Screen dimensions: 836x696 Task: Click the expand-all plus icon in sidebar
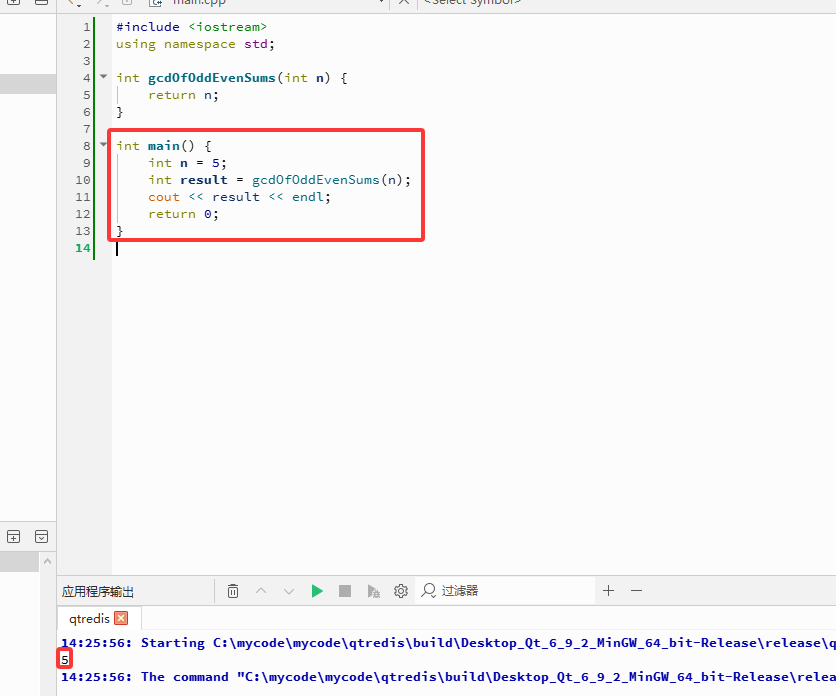(x=13, y=537)
